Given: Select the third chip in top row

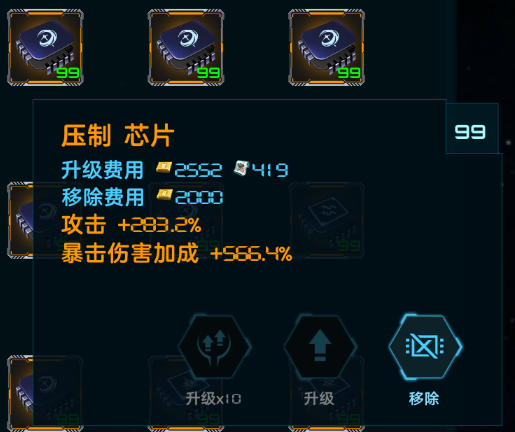Looking at the screenshot, I should [x=327, y=48].
